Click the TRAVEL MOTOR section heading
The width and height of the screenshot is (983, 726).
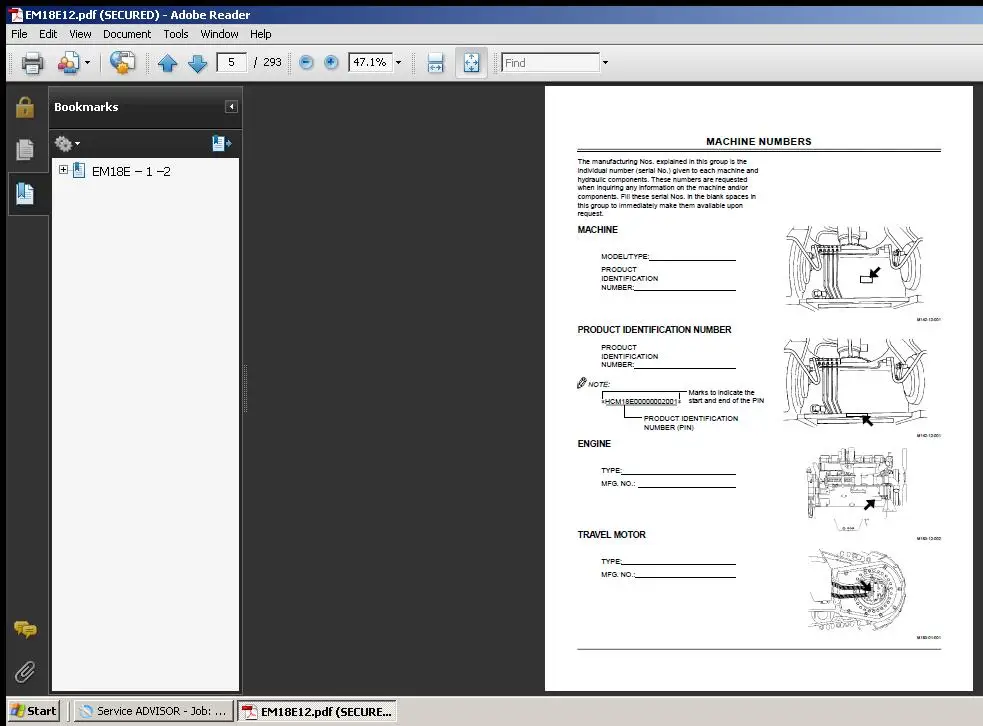(611, 535)
